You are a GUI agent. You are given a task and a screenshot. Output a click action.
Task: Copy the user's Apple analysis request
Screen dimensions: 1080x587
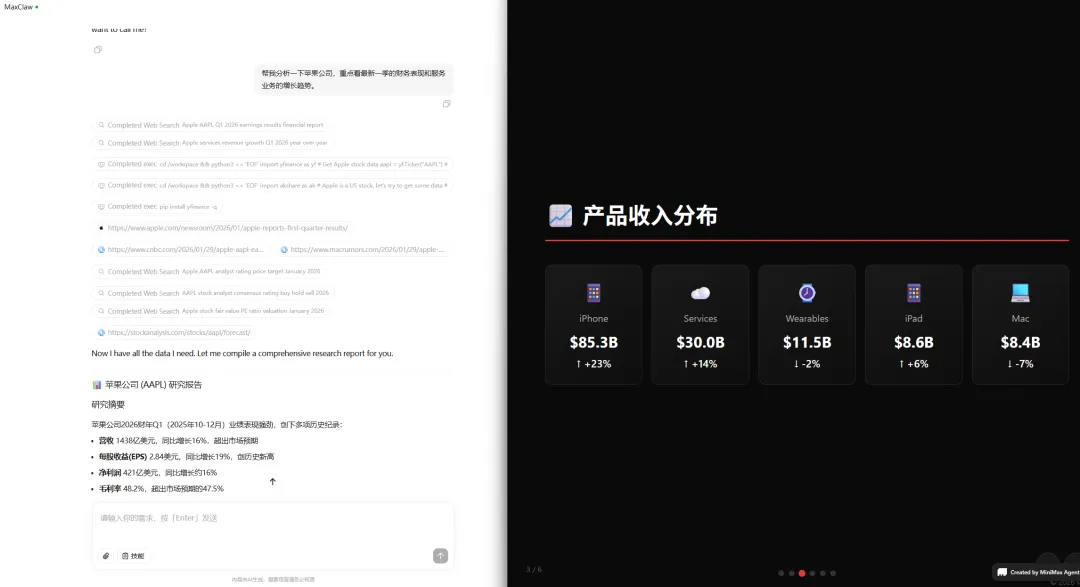[x=446, y=104]
